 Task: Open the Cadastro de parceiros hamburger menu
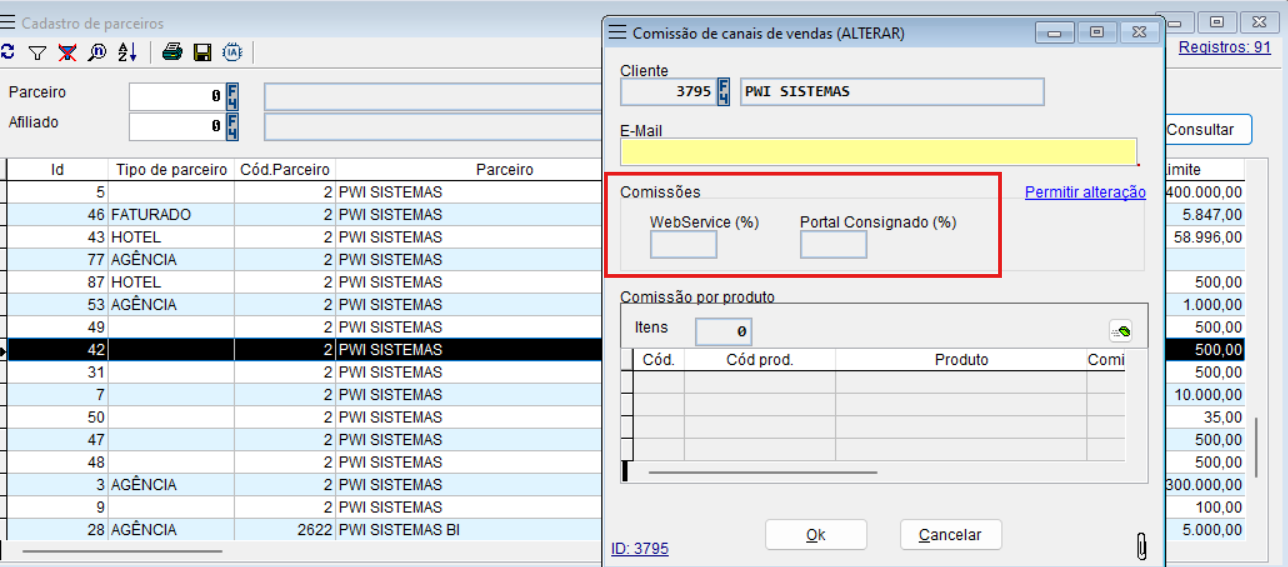tap(8, 23)
